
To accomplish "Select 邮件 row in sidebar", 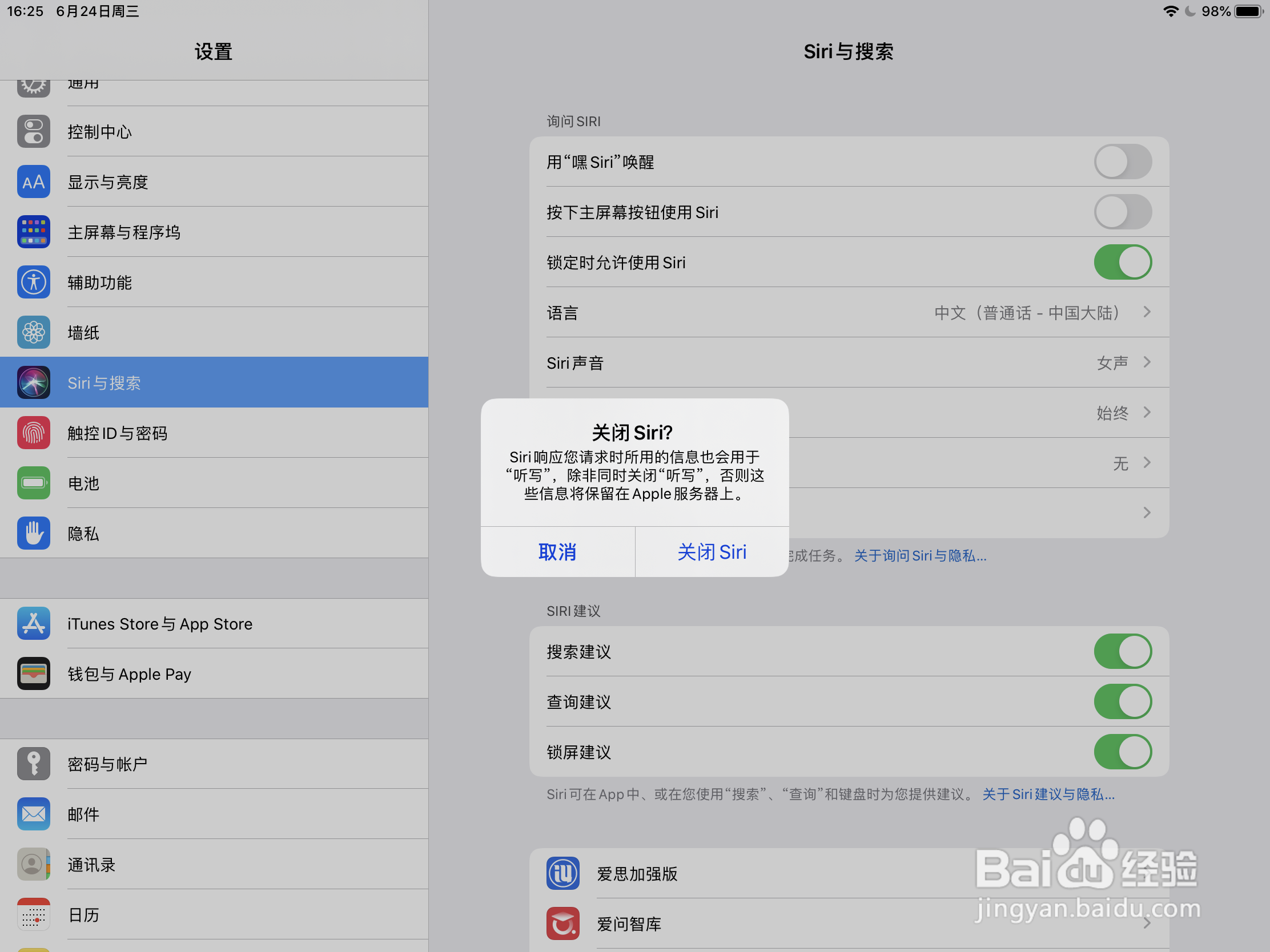I will tap(214, 814).
